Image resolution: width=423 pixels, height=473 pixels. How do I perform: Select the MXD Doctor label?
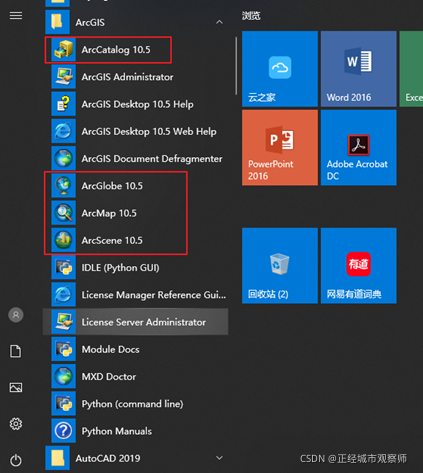click(109, 377)
